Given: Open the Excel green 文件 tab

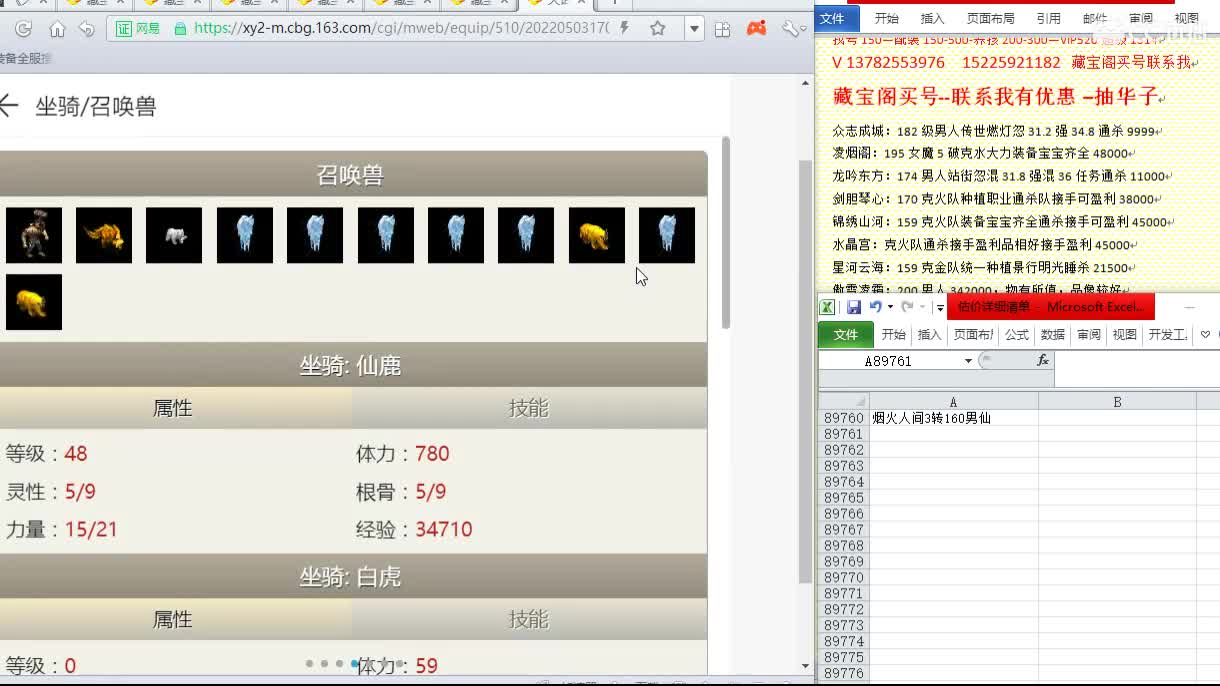Looking at the screenshot, I should point(846,335).
